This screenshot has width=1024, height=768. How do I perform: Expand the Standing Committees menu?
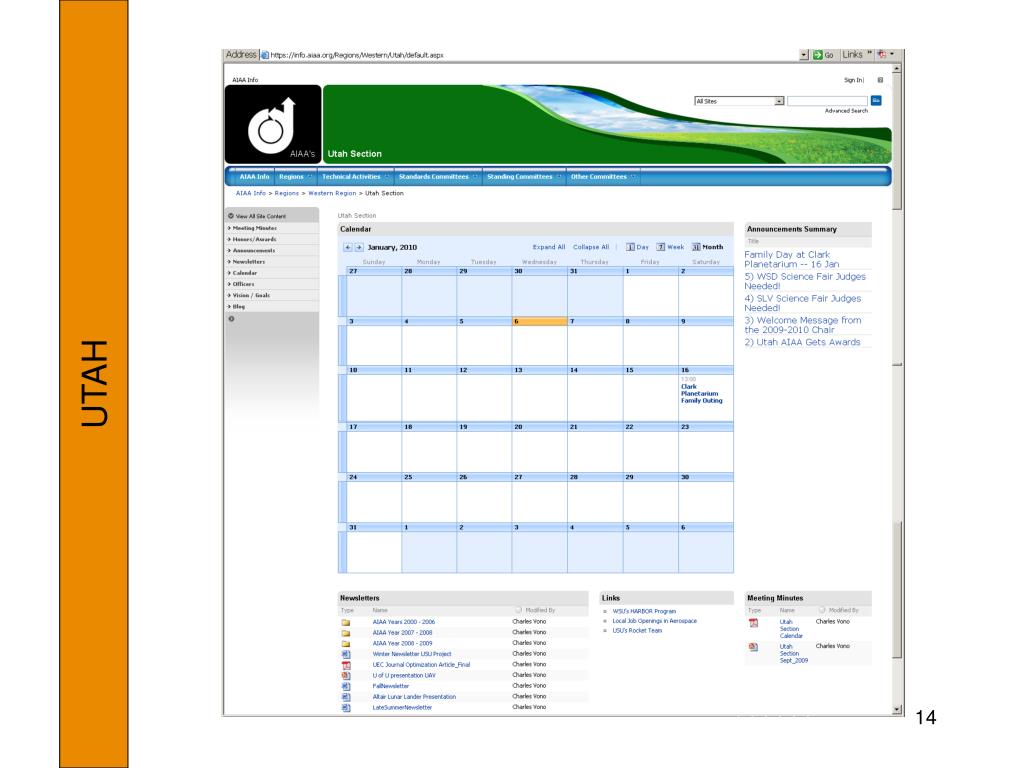click(x=558, y=177)
